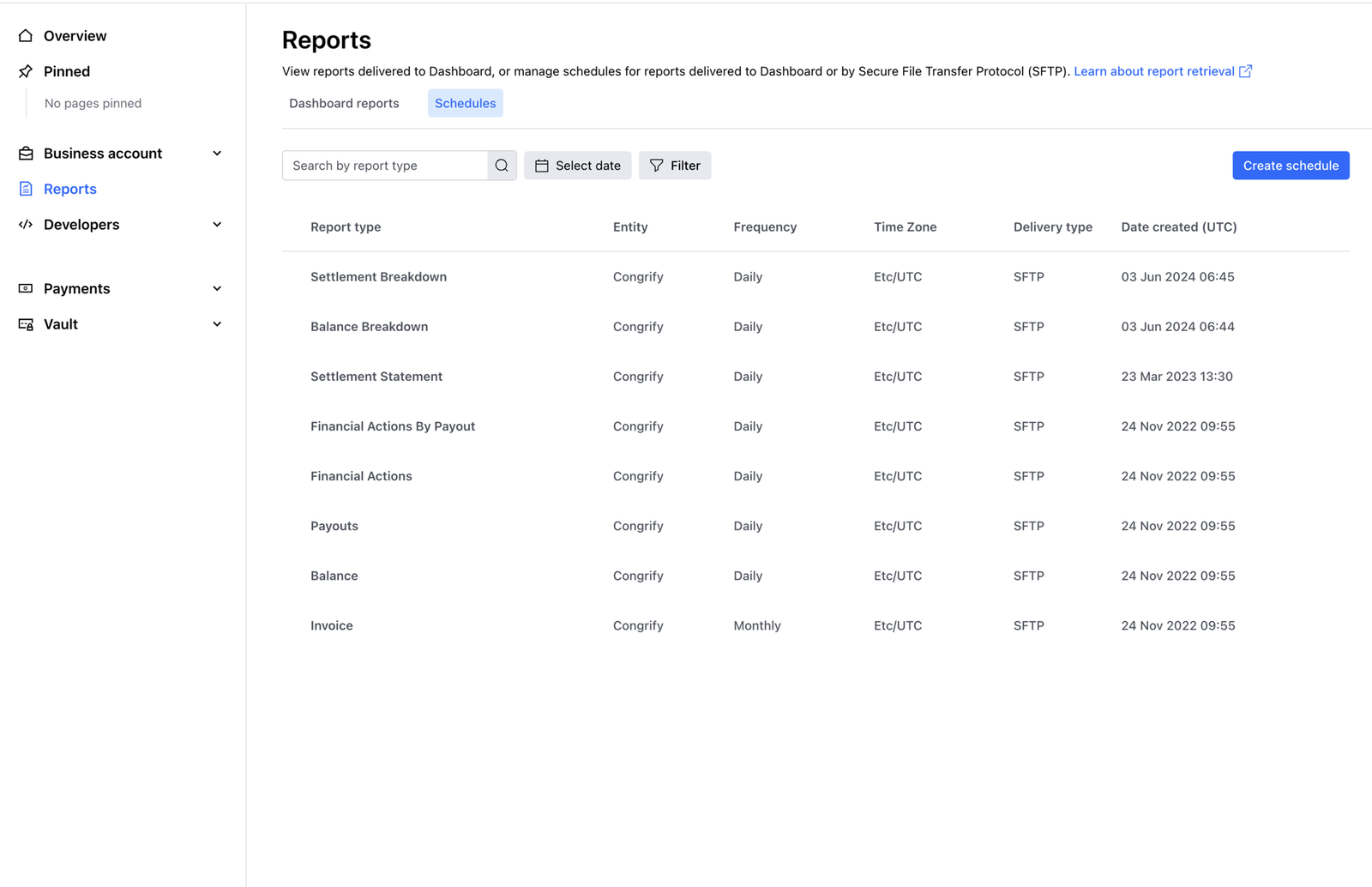The image size is (1372, 887).
Task: Open the Settlement Statement schedule row
Action: click(815, 377)
